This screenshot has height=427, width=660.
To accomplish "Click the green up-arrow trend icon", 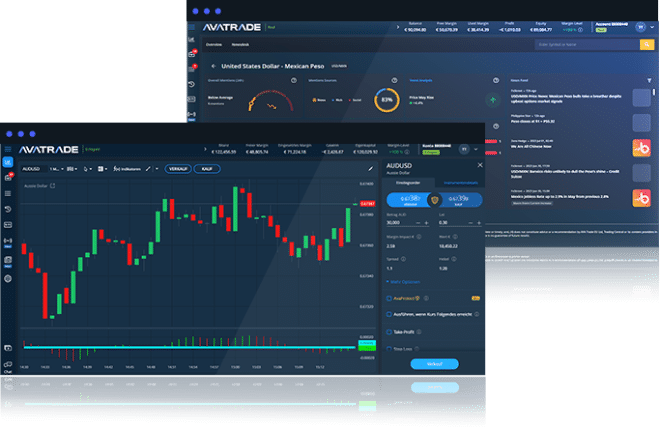I will [x=492, y=100].
